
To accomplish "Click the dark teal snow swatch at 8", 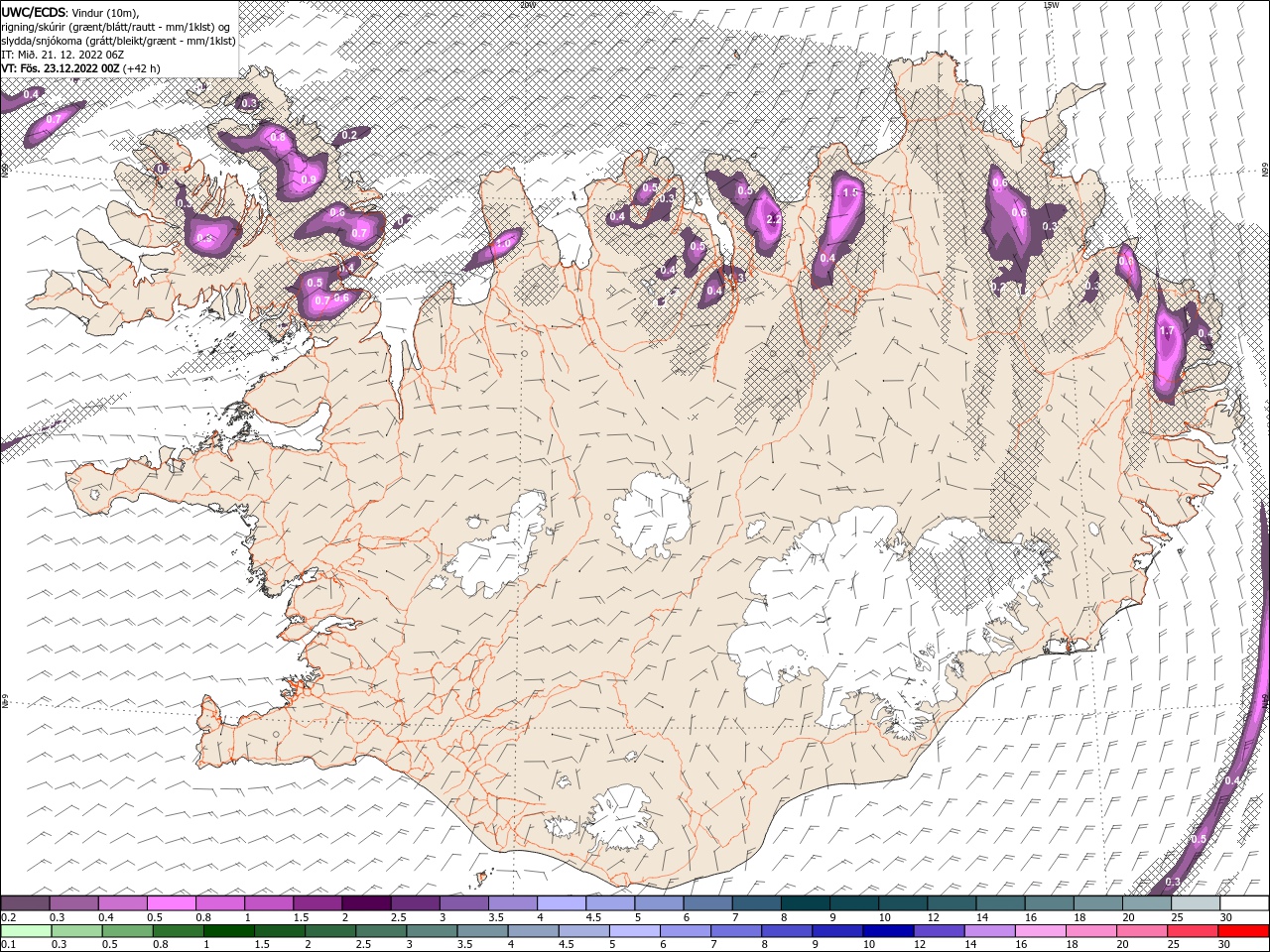I will tap(805, 903).
